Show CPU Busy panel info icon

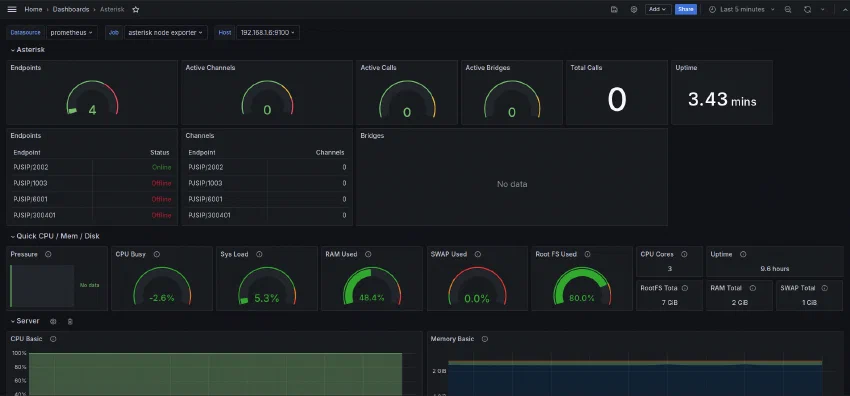157,254
